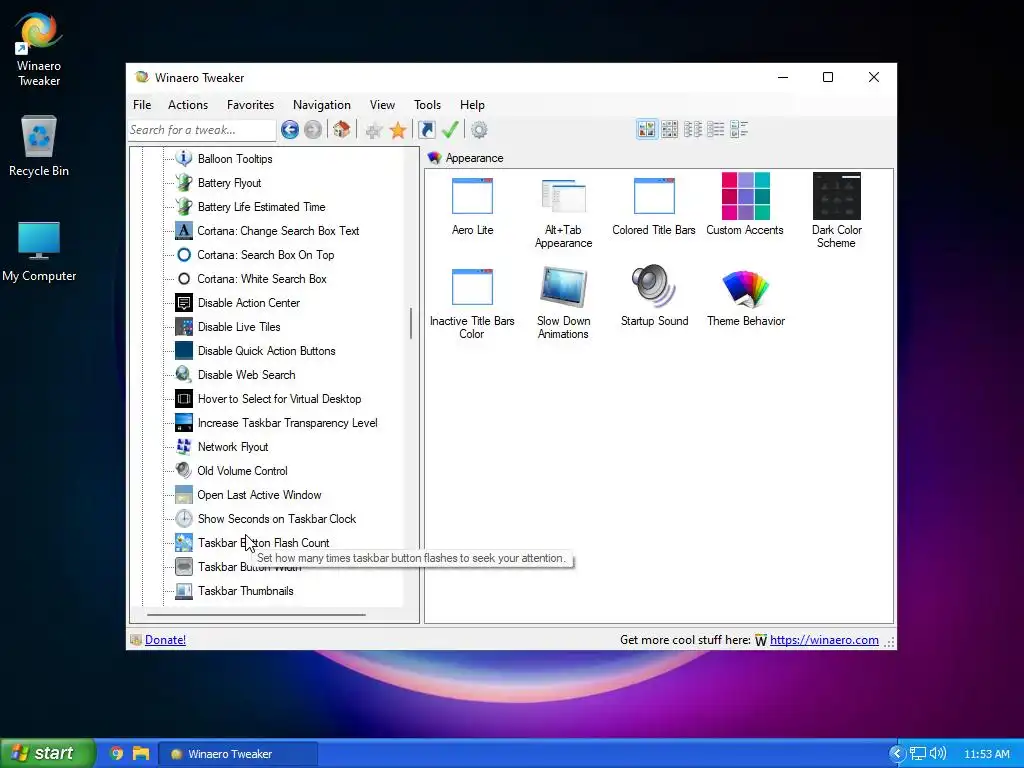Click the Home toolbar icon
The image size is (1024, 768).
click(342, 130)
